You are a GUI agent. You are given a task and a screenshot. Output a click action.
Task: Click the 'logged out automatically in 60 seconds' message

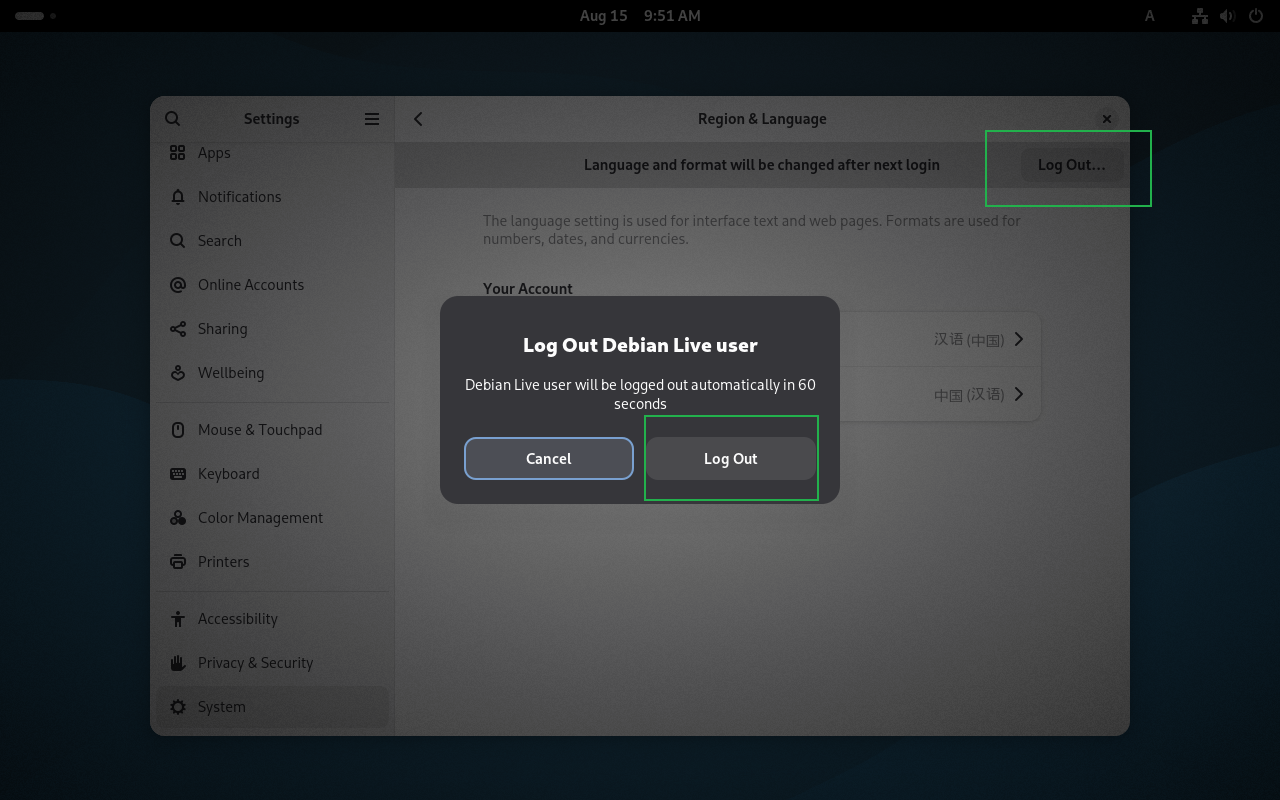point(640,394)
